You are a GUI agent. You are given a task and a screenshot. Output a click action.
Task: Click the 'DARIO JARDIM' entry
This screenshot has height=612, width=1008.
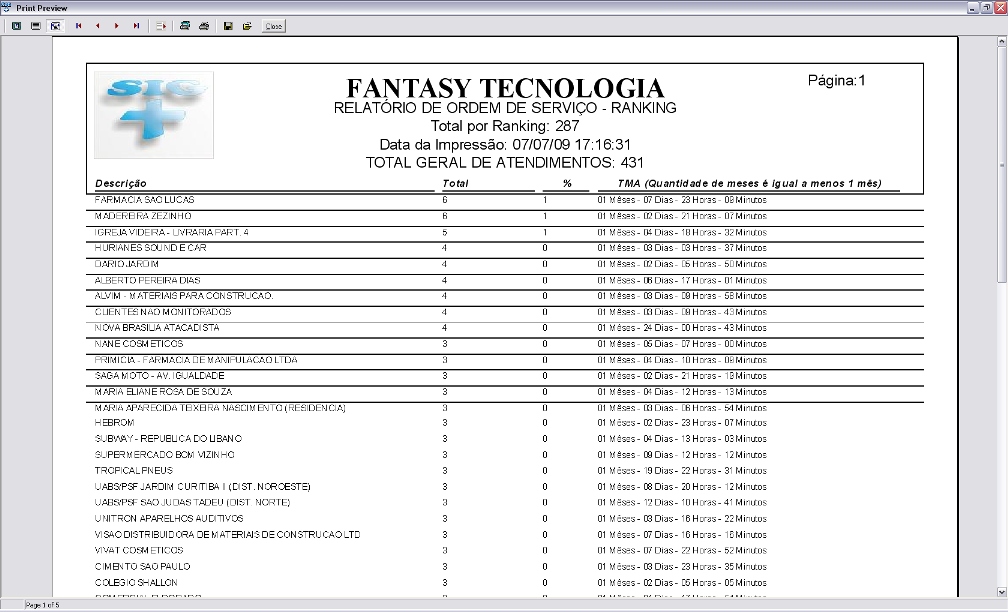coord(127,264)
